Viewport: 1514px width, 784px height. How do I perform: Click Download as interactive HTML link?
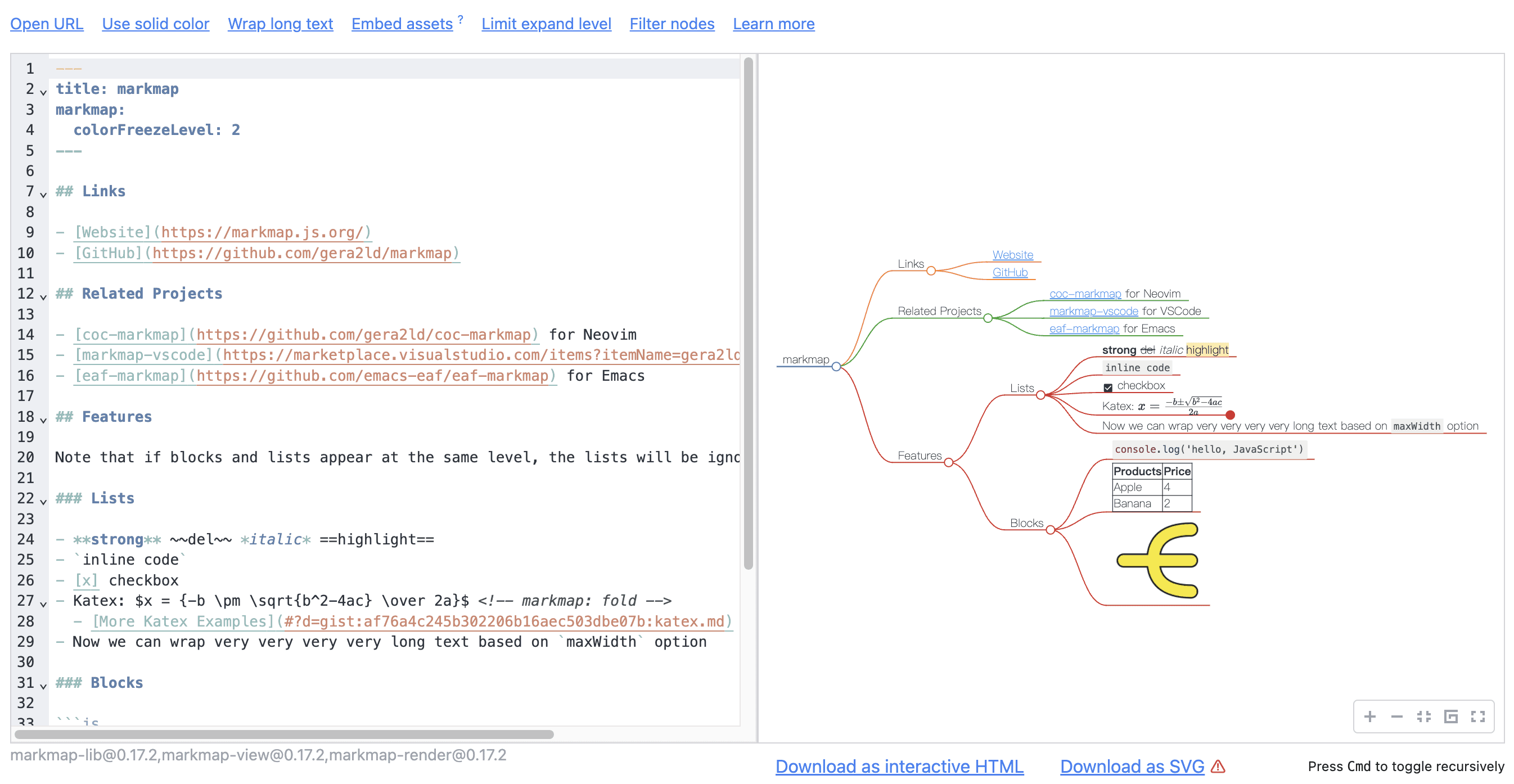point(899,767)
